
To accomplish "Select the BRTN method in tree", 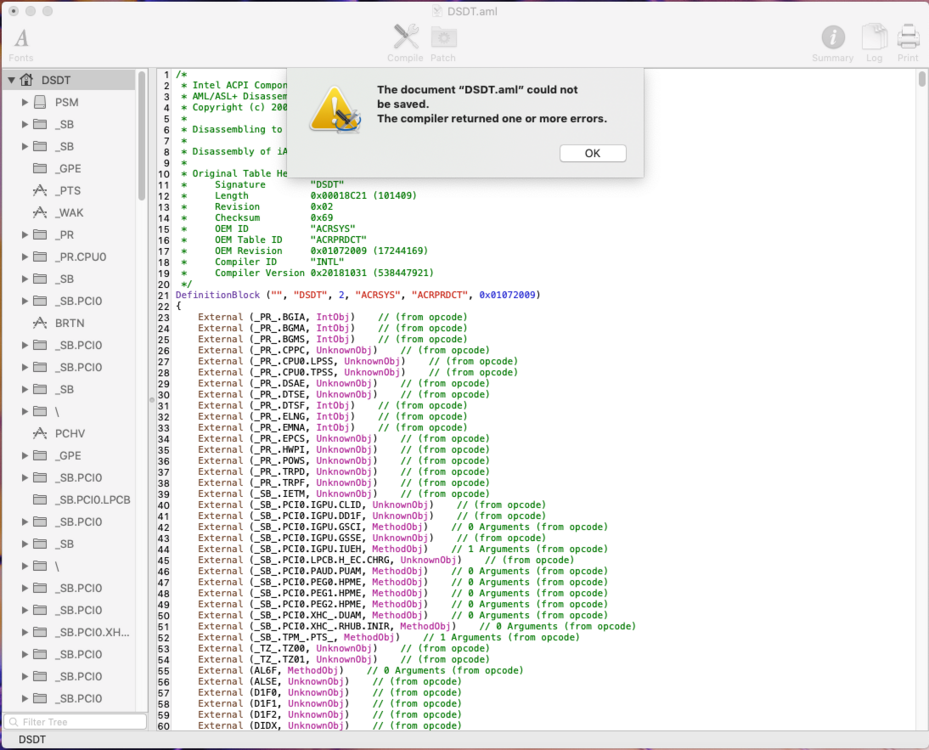I will [69, 323].
